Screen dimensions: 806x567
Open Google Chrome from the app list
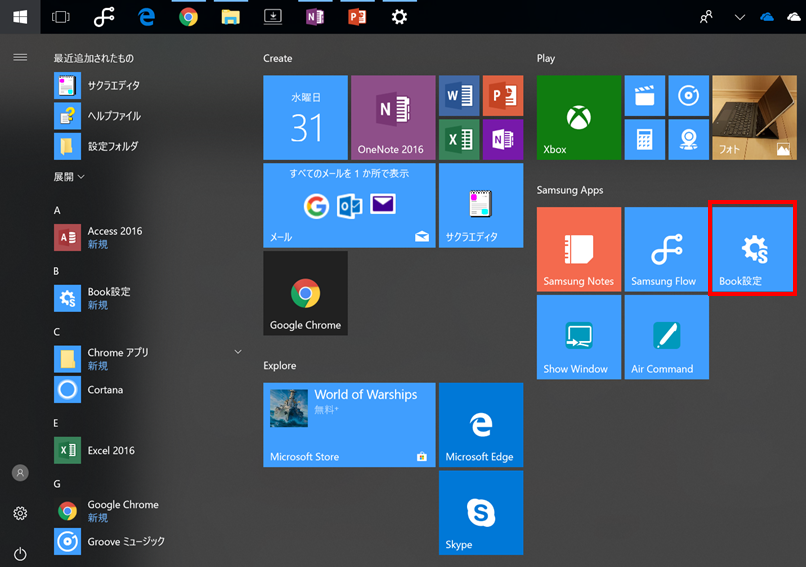click(106, 510)
